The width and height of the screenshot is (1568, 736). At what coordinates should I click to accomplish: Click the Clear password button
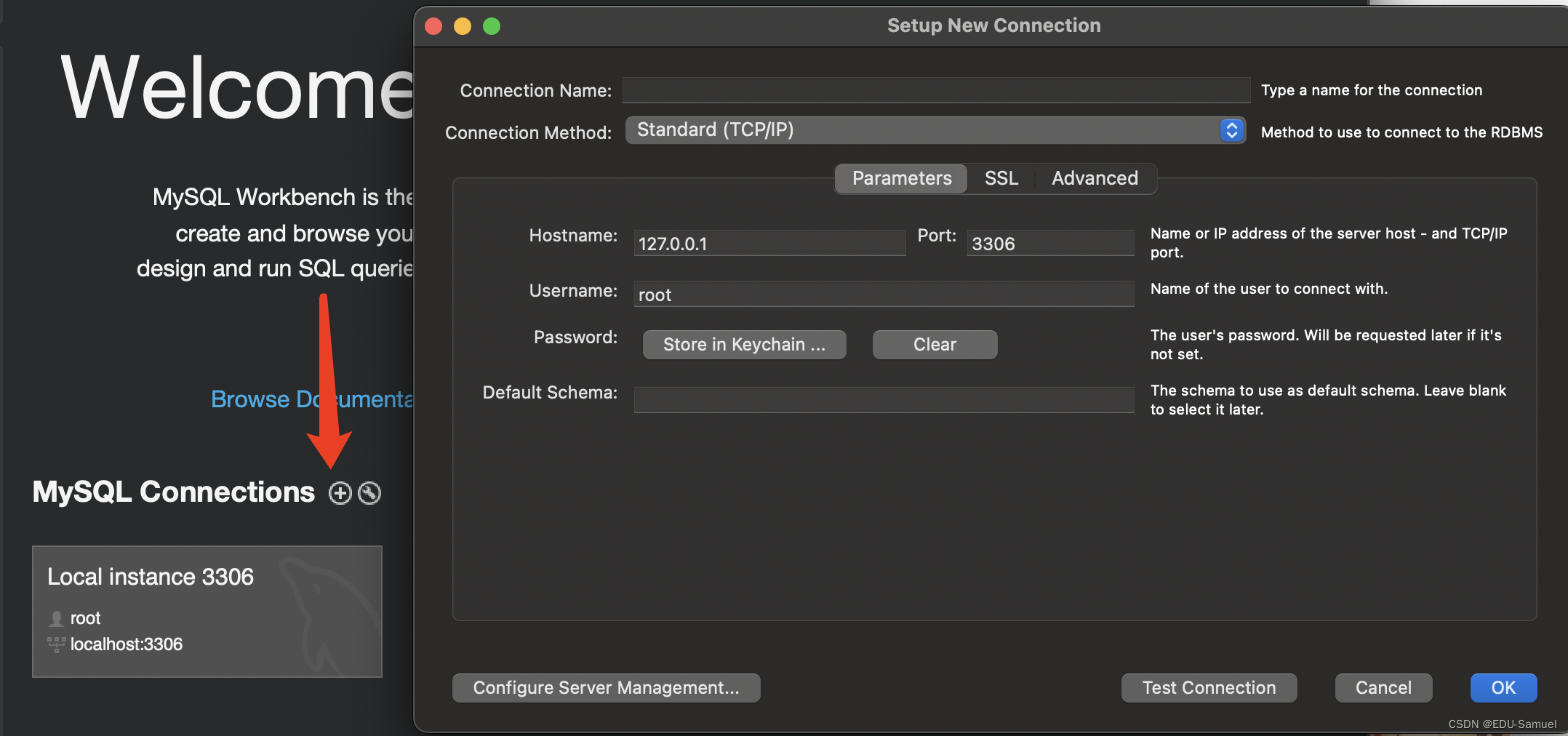click(935, 345)
